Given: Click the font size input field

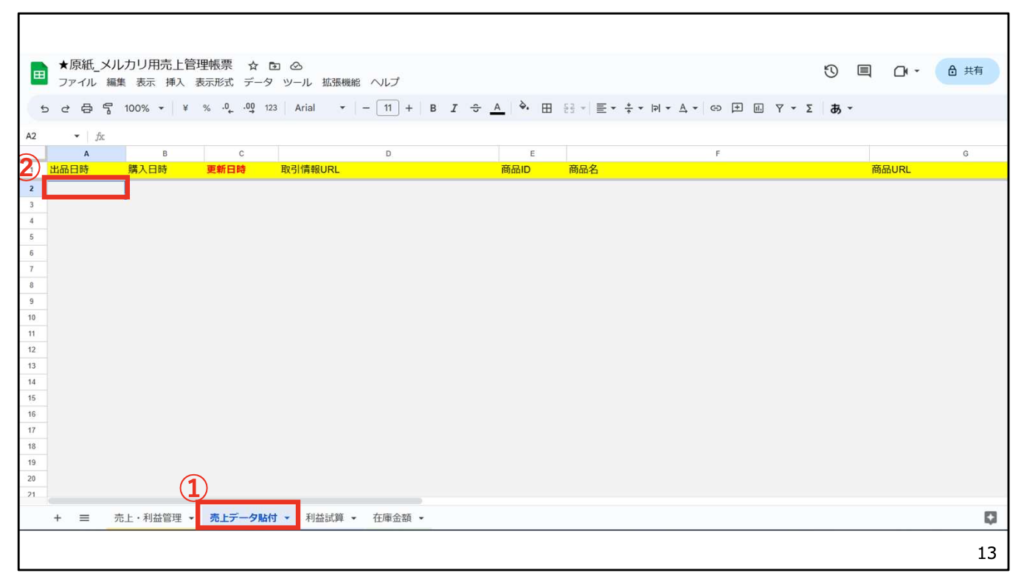Looking at the screenshot, I should coord(387,108).
